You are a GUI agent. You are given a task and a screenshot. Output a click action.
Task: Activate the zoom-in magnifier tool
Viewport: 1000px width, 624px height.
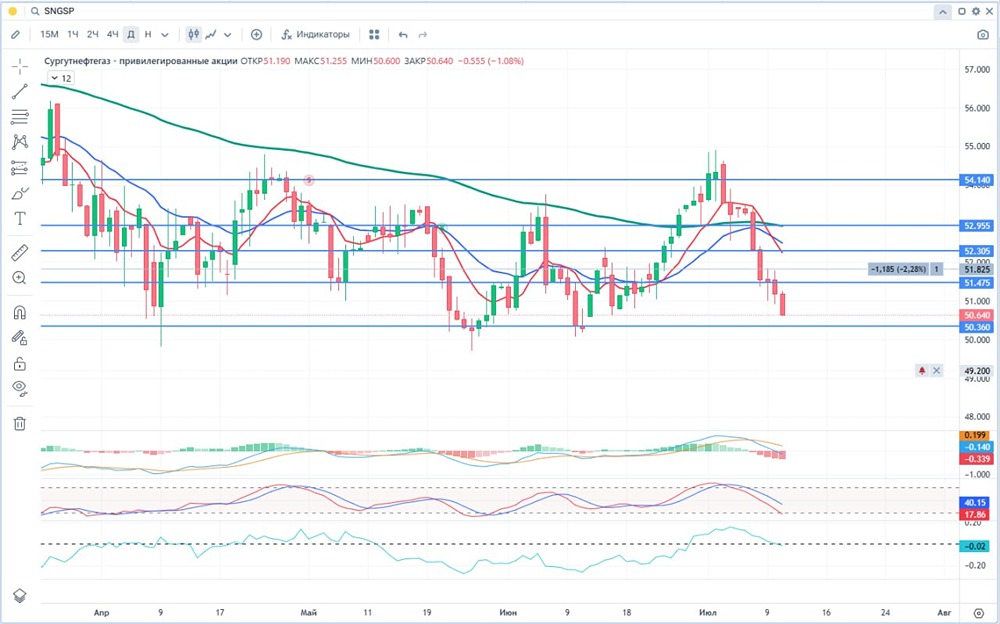19,277
